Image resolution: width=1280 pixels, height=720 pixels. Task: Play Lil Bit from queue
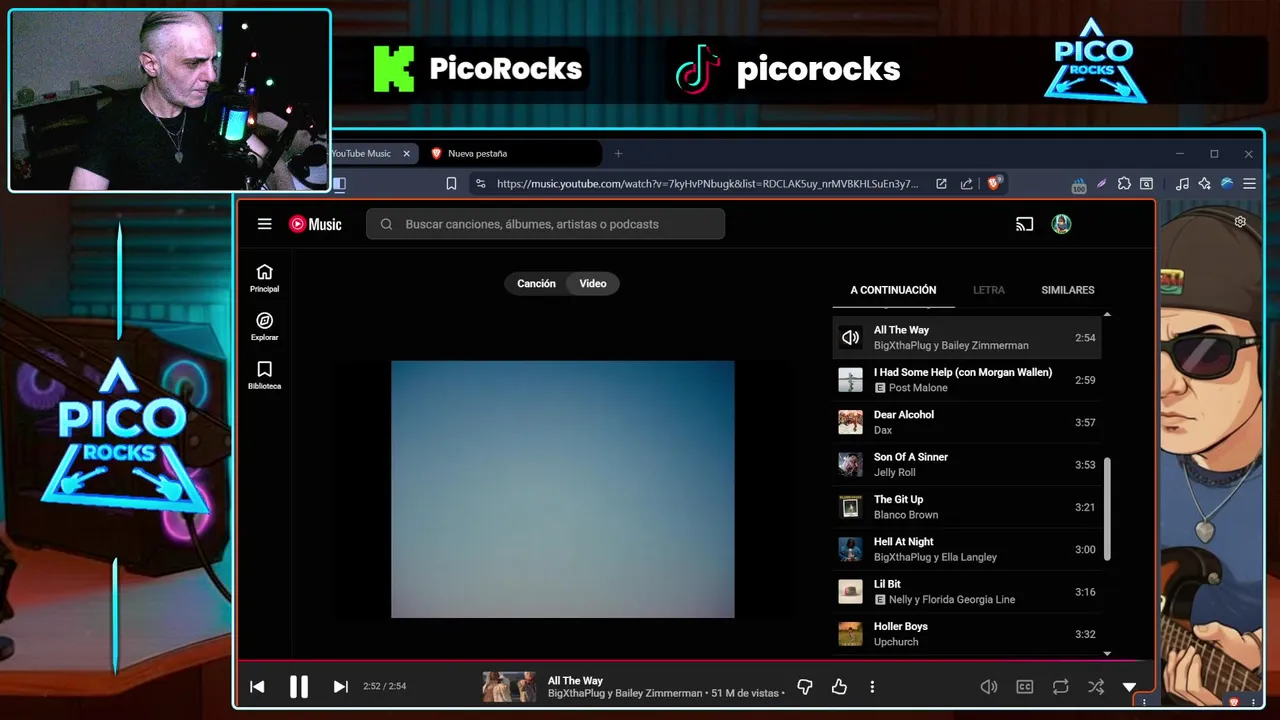pyautogui.click(x=966, y=592)
